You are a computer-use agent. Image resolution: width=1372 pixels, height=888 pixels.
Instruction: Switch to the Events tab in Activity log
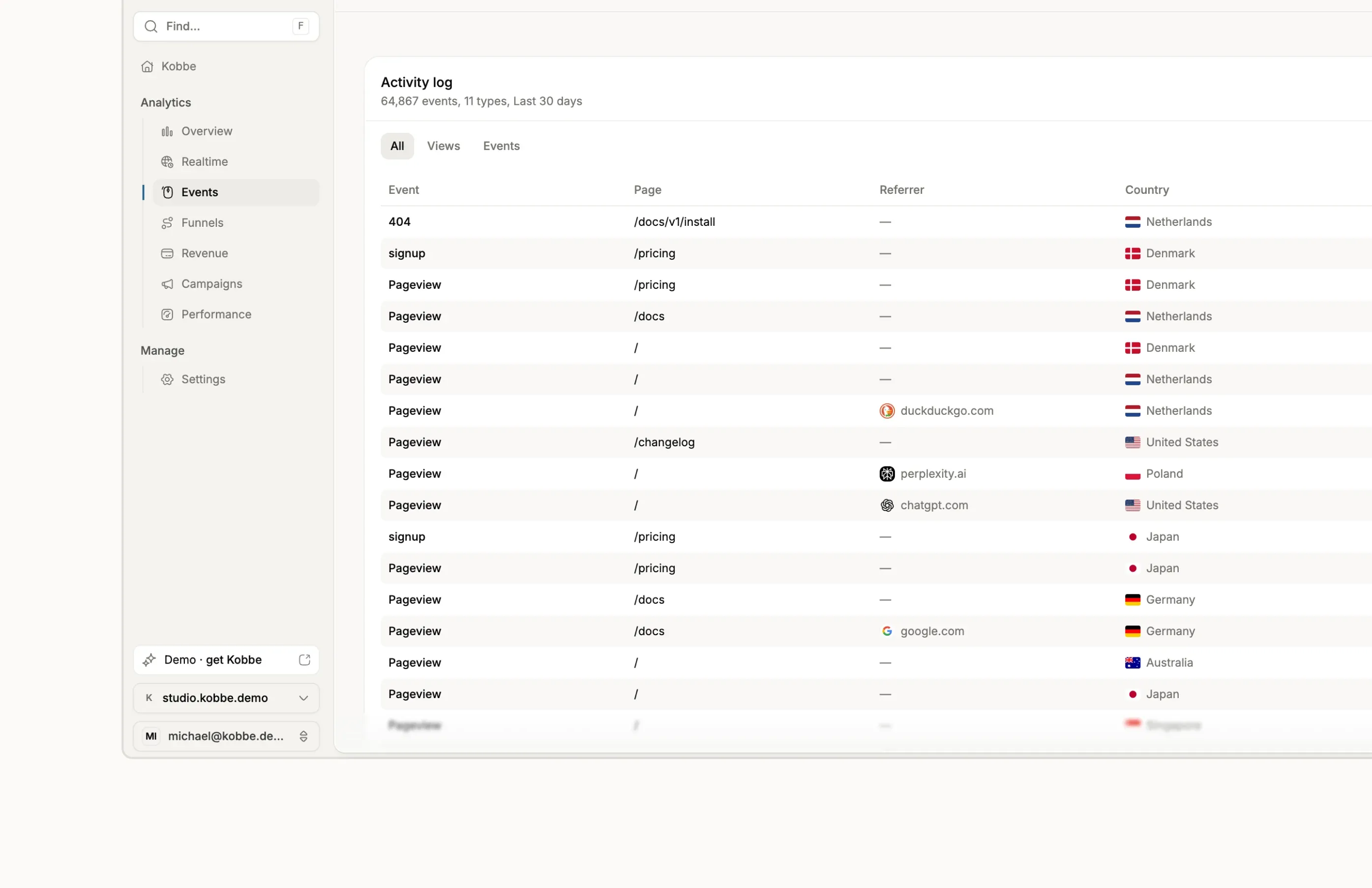[501, 146]
